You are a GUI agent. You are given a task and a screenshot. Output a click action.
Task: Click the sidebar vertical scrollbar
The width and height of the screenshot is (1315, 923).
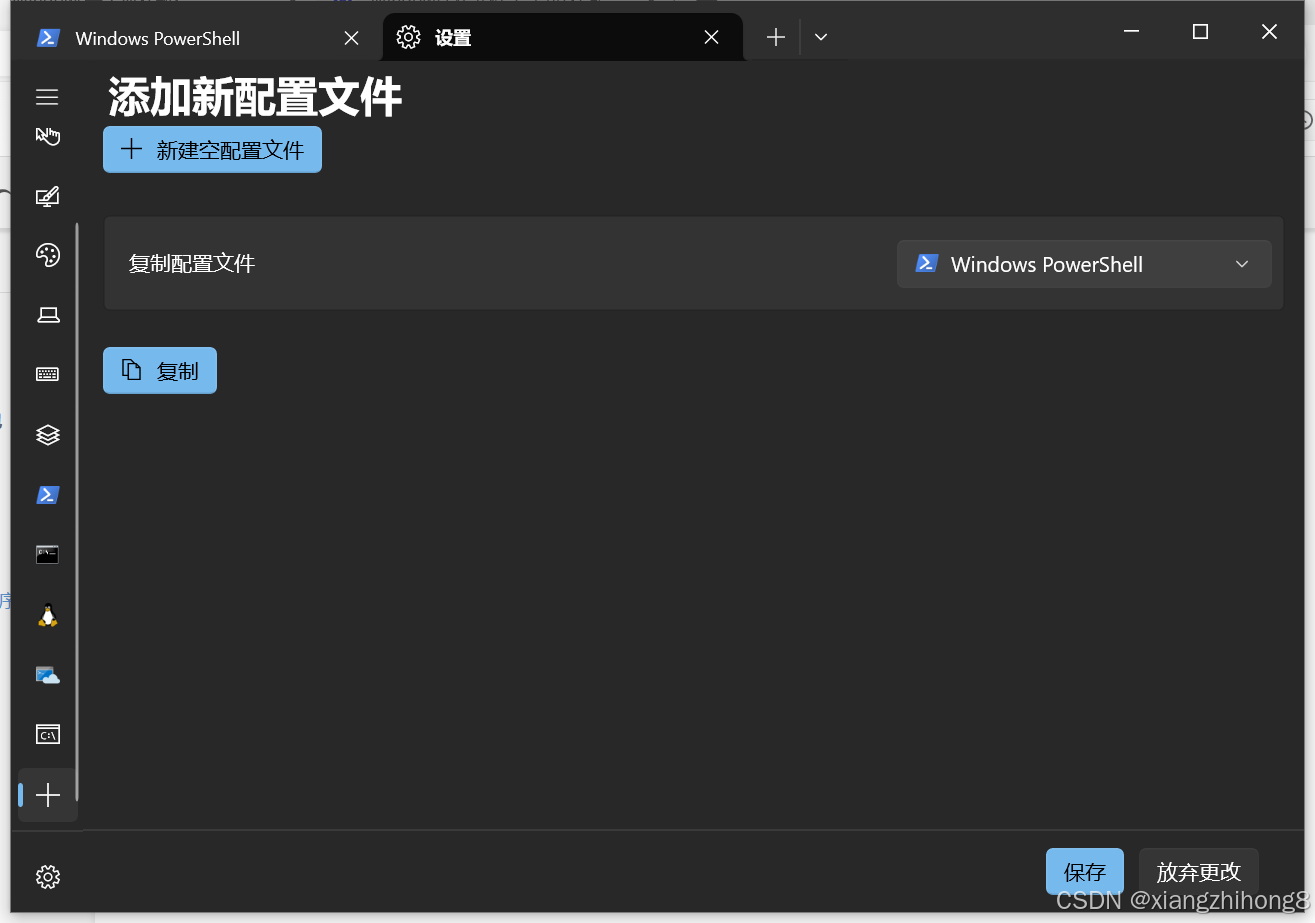(x=77, y=510)
